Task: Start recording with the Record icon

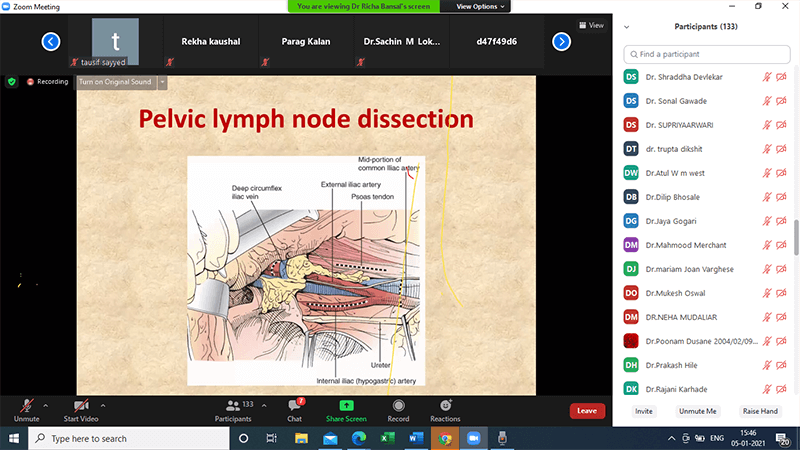Action: click(x=398, y=406)
